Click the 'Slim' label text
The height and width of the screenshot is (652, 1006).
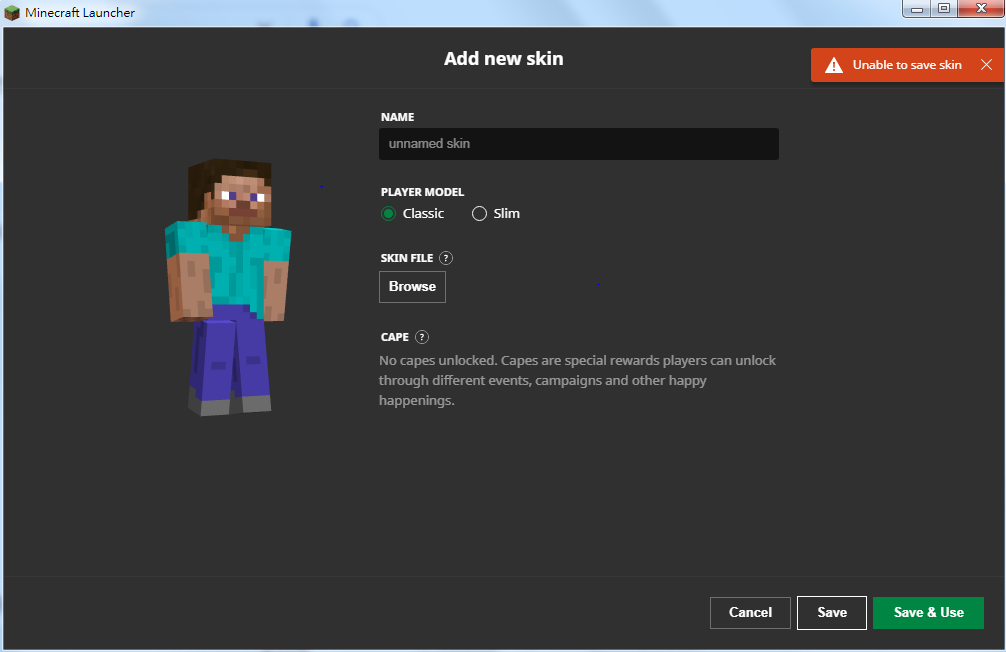(506, 213)
